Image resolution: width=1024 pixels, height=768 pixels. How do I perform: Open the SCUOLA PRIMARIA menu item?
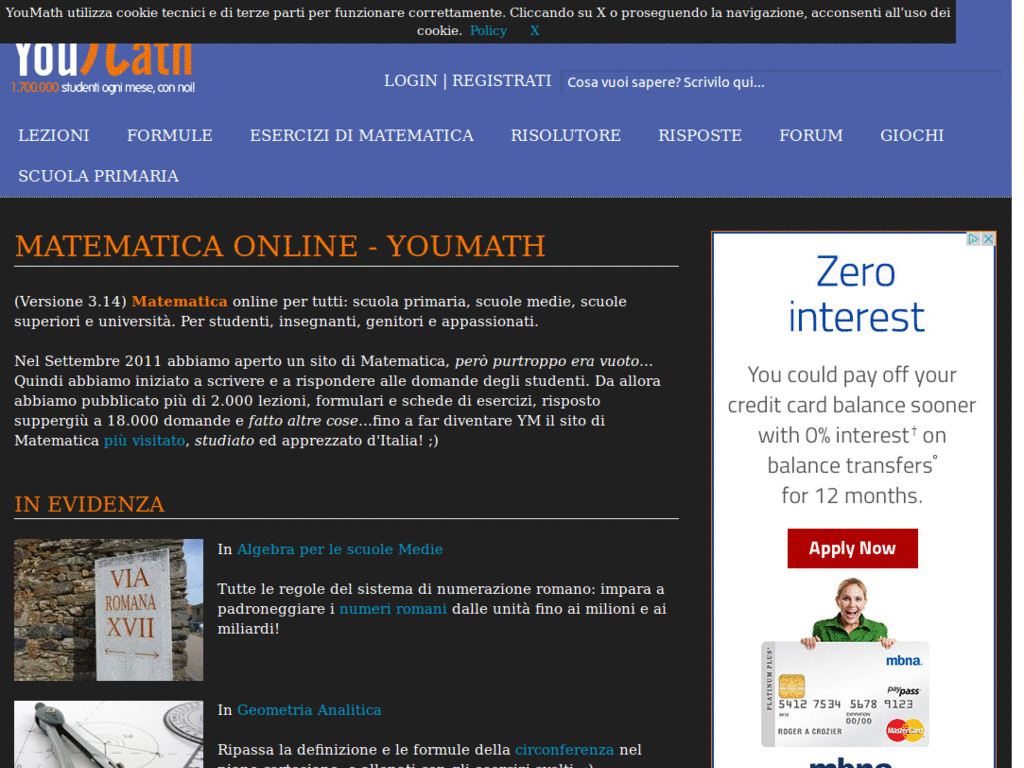pos(99,176)
